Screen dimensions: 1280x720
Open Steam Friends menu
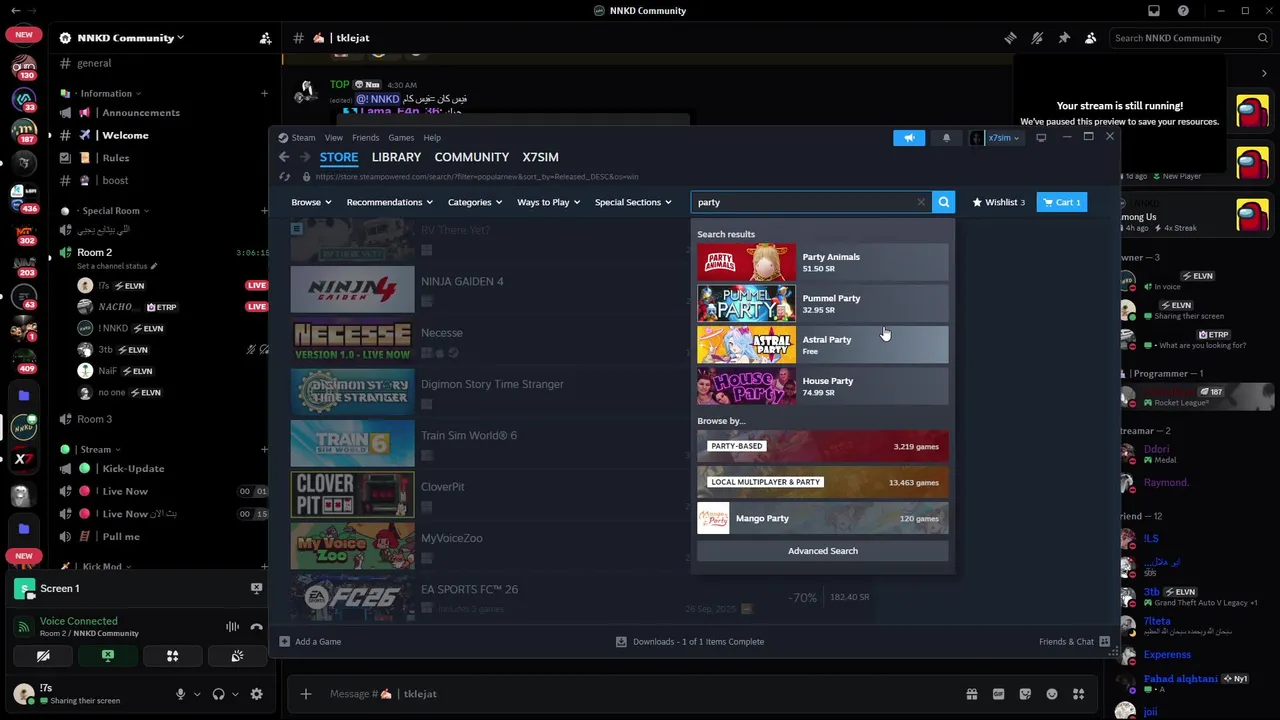[365, 138]
